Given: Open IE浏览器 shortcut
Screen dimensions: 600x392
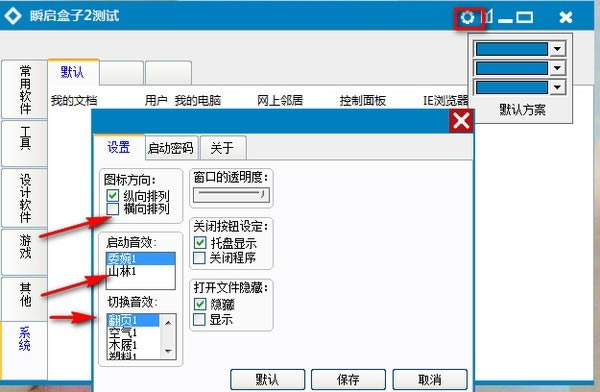Looking at the screenshot, I should click(445, 101).
